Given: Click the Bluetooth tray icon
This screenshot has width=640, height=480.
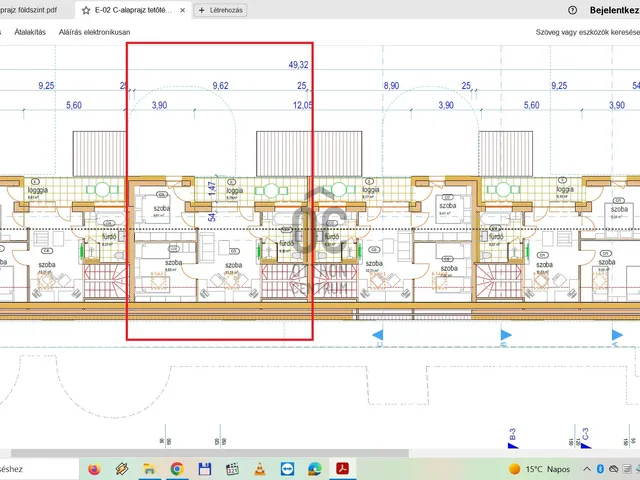Looking at the screenshot, I should [600, 469].
